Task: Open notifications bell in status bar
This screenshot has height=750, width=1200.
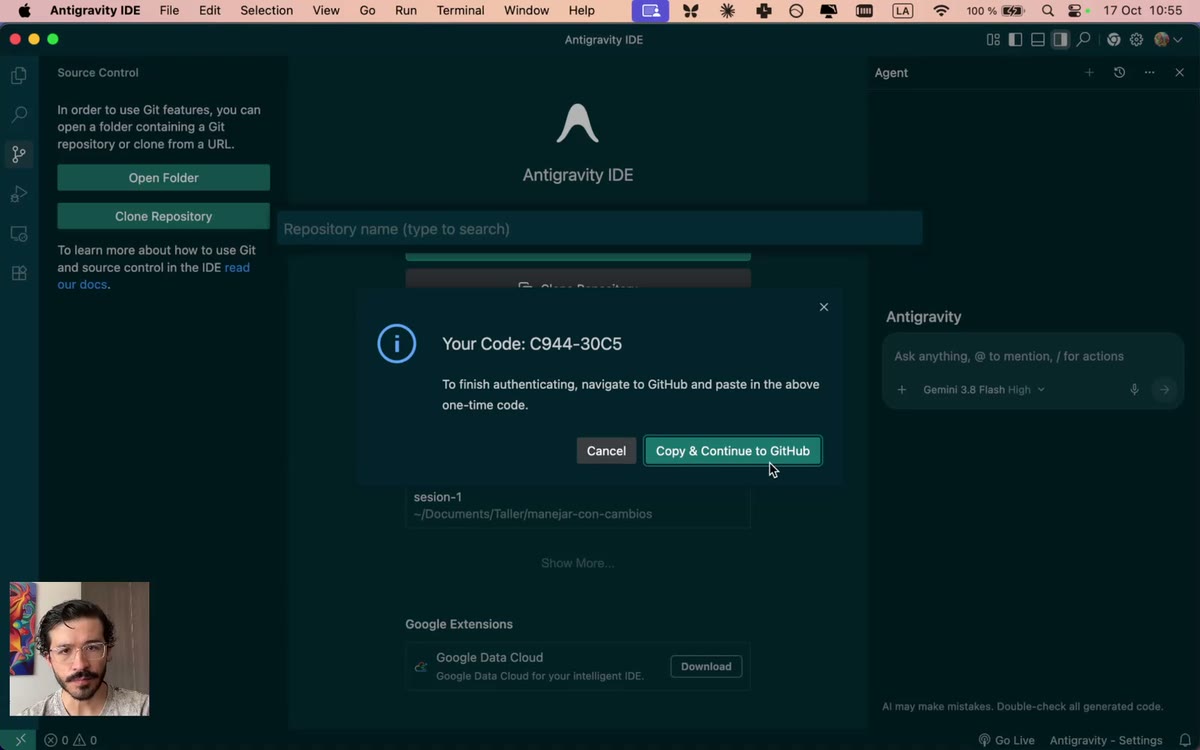Action: pos(1185,740)
